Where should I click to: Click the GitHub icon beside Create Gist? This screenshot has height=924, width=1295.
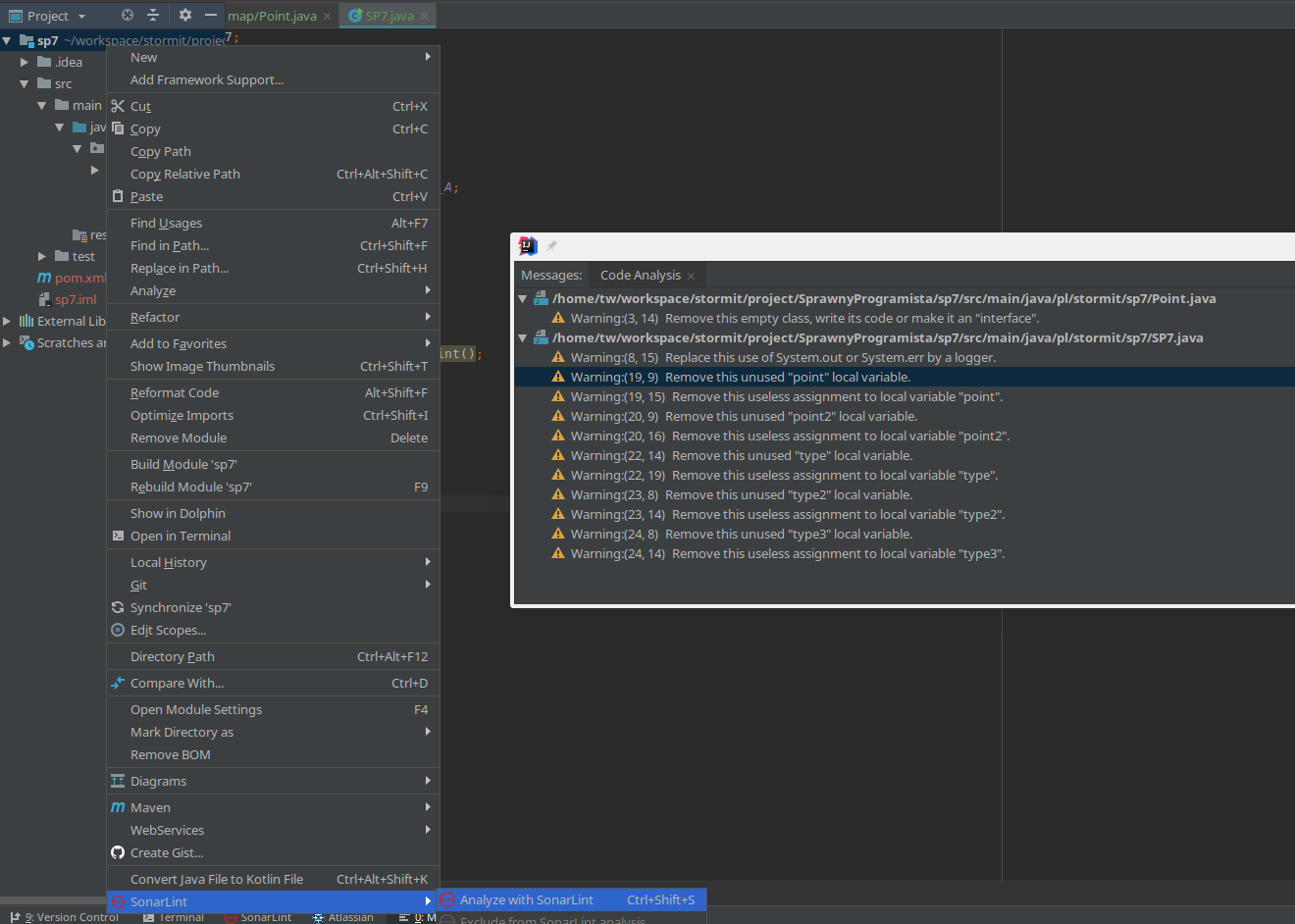point(118,853)
